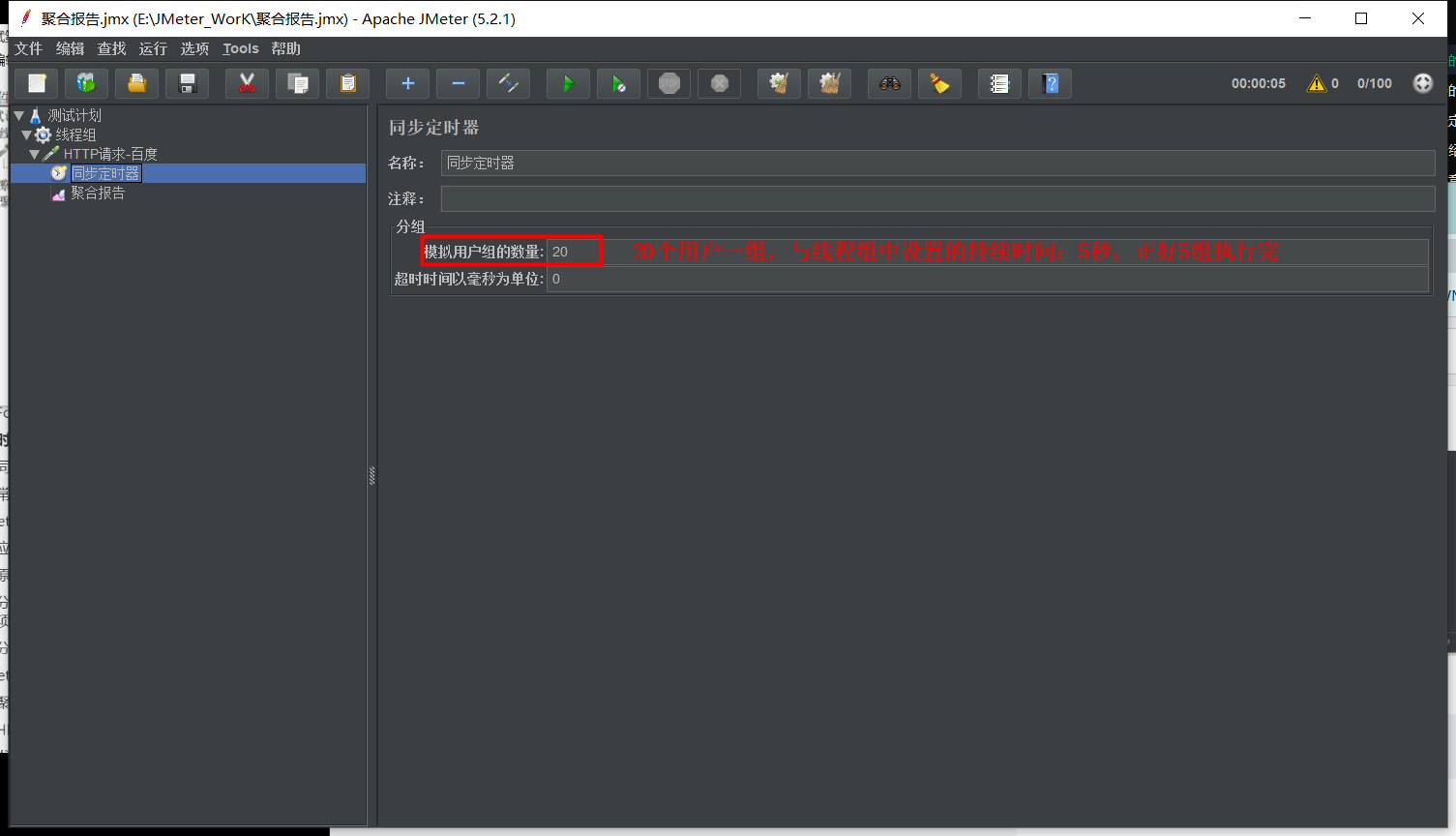Expand all nodes with plus icon
Viewport: 1456px width, 836px height.
[407, 83]
